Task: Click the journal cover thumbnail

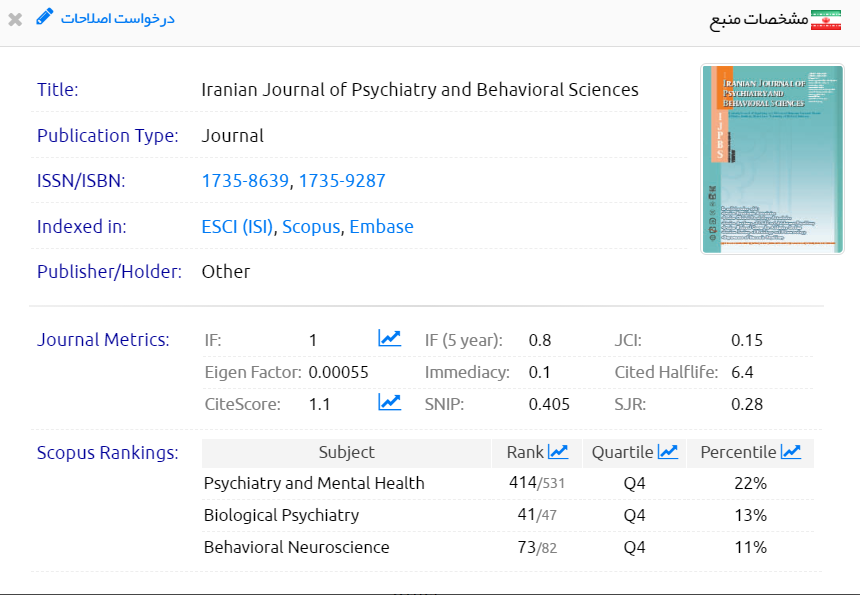Action: pos(758,159)
